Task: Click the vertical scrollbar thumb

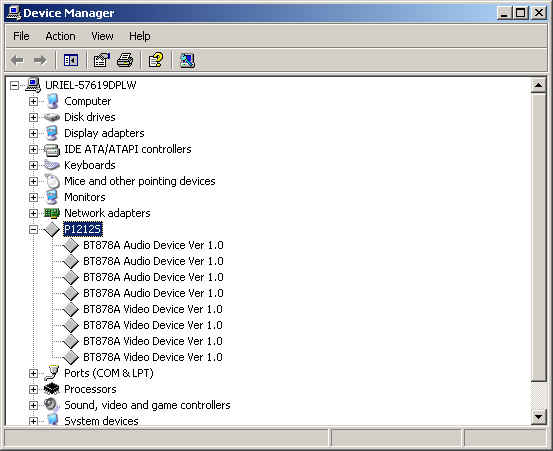Action: click(539, 237)
